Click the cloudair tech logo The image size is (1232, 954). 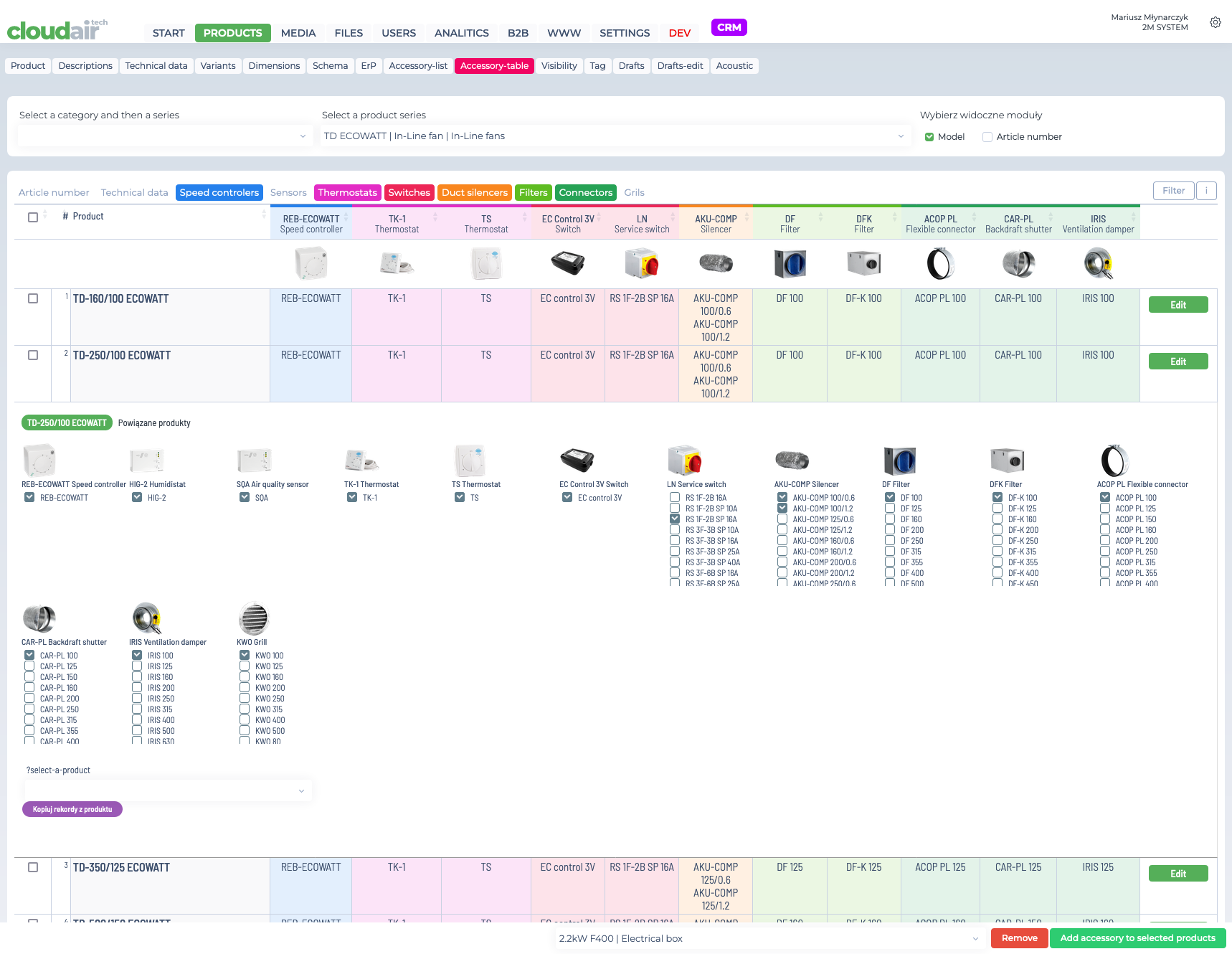tap(57, 29)
